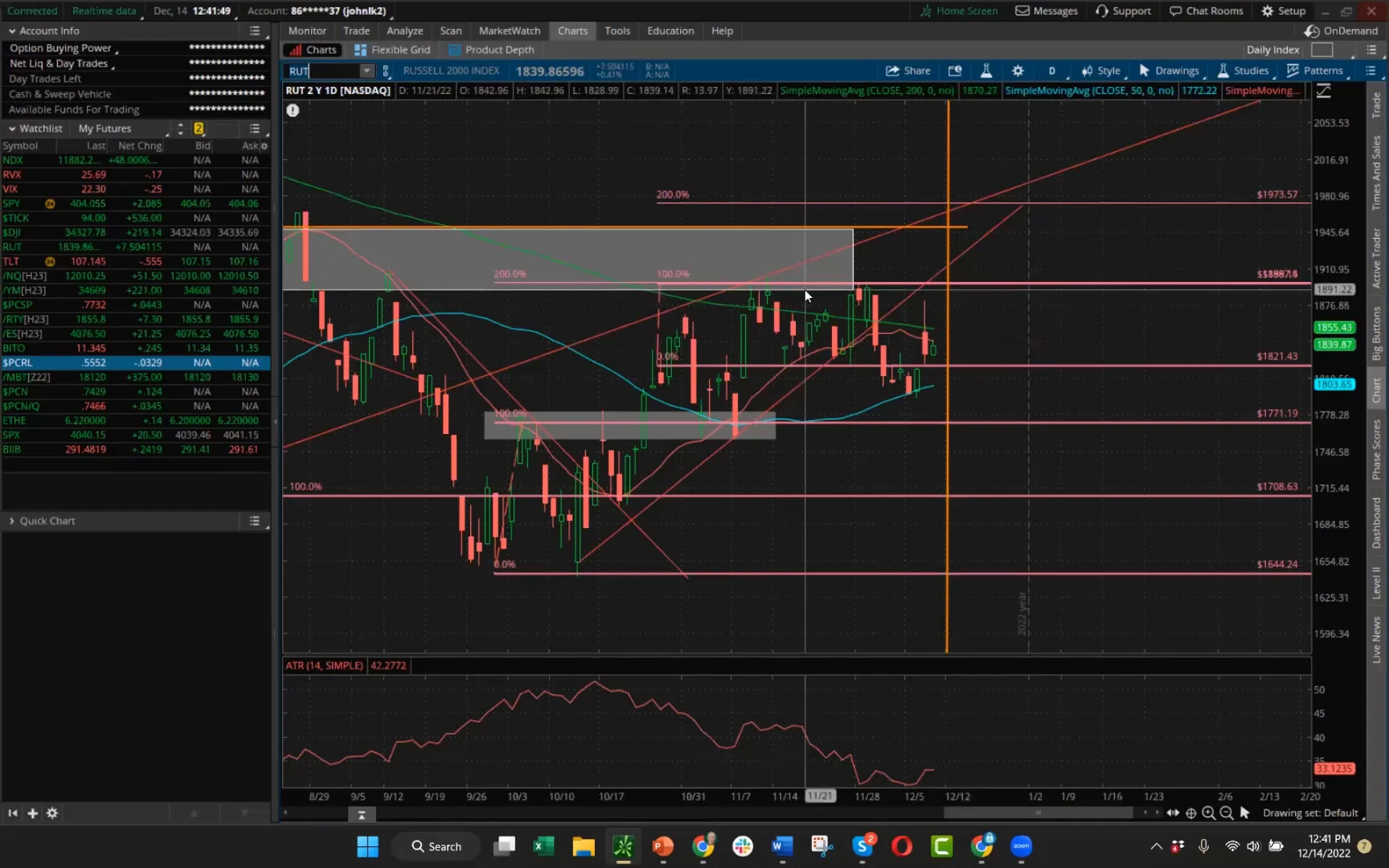This screenshot has height=868, width=1389.
Task: Open the Studies menu
Action: [1244, 71]
